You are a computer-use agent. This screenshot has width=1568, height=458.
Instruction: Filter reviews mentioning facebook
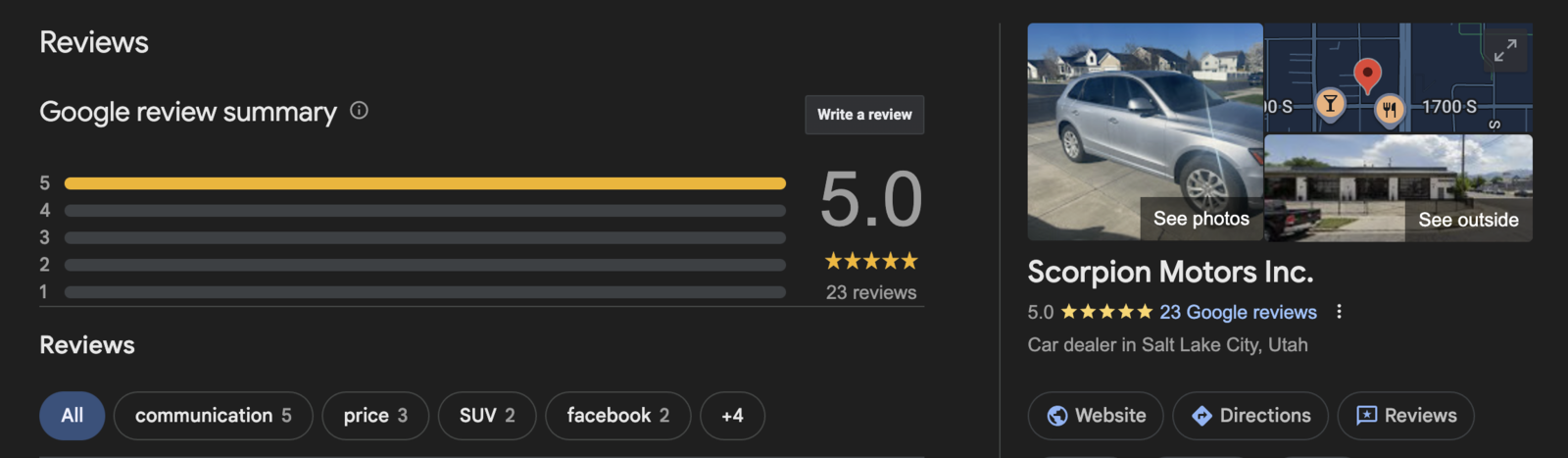click(x=617, y=416)
